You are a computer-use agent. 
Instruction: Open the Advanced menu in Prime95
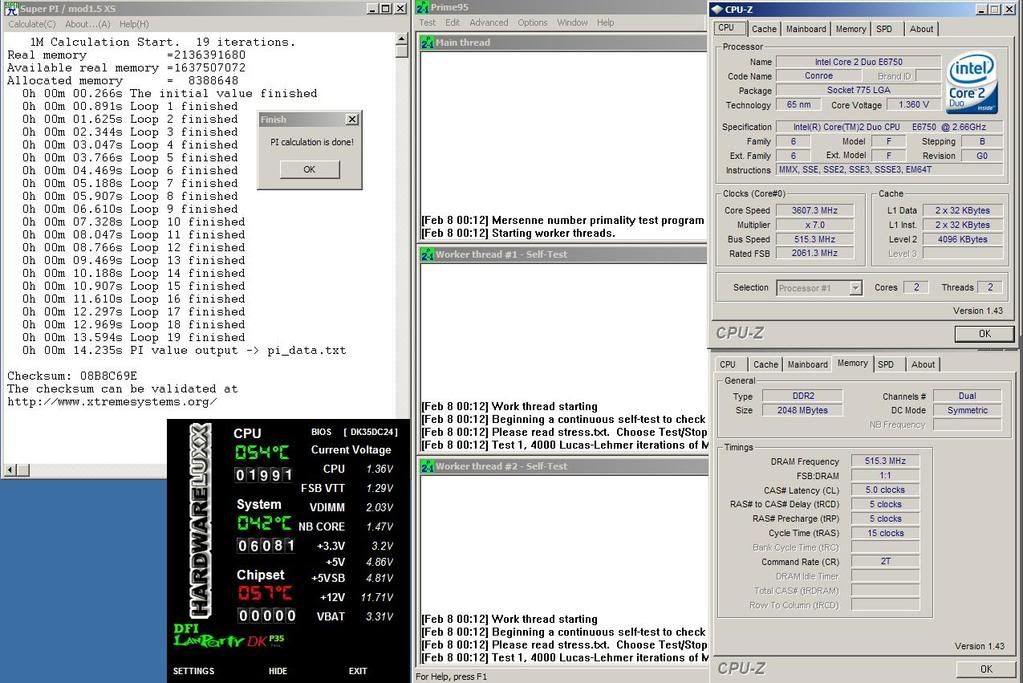pyautogui.click(x=489, y=22)
